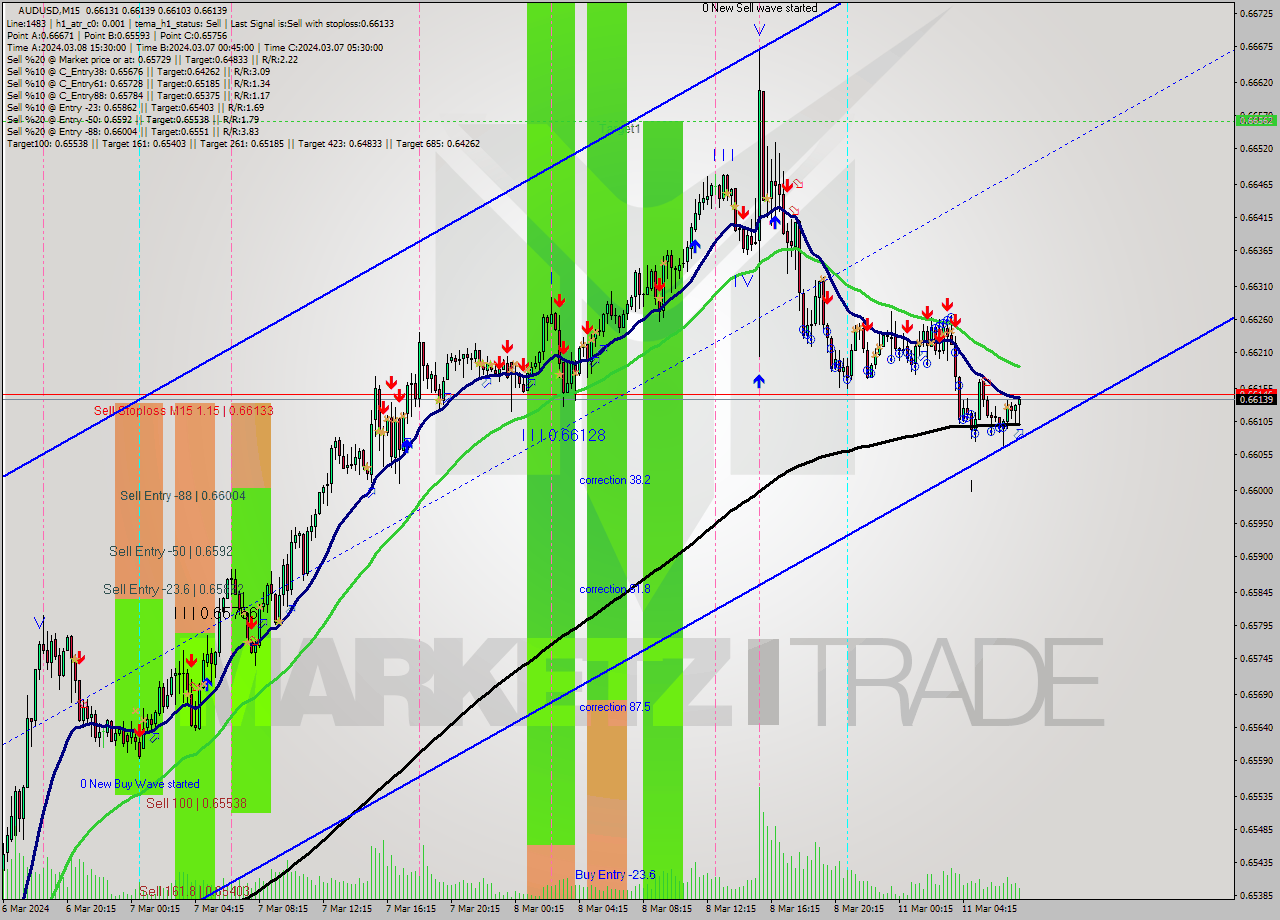This screenshot has height=920, width=1280.
Task: Click the '8 Mar 08:15' time axis label
Action: (x=667, y=909)
